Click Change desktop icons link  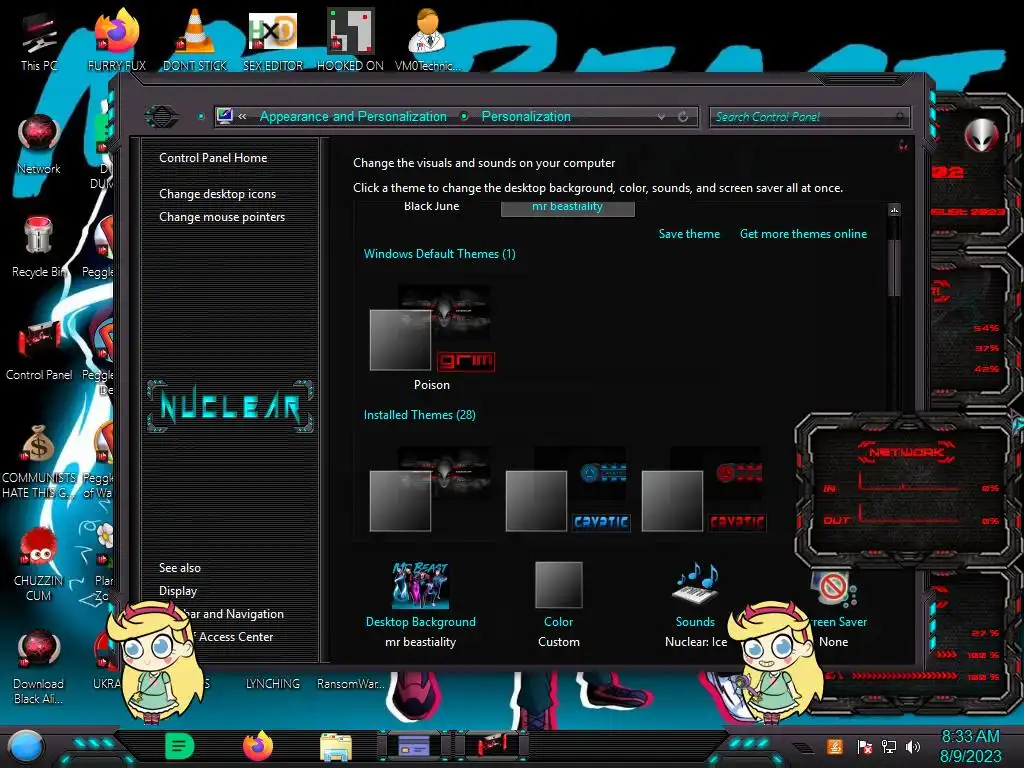(217, 194)
